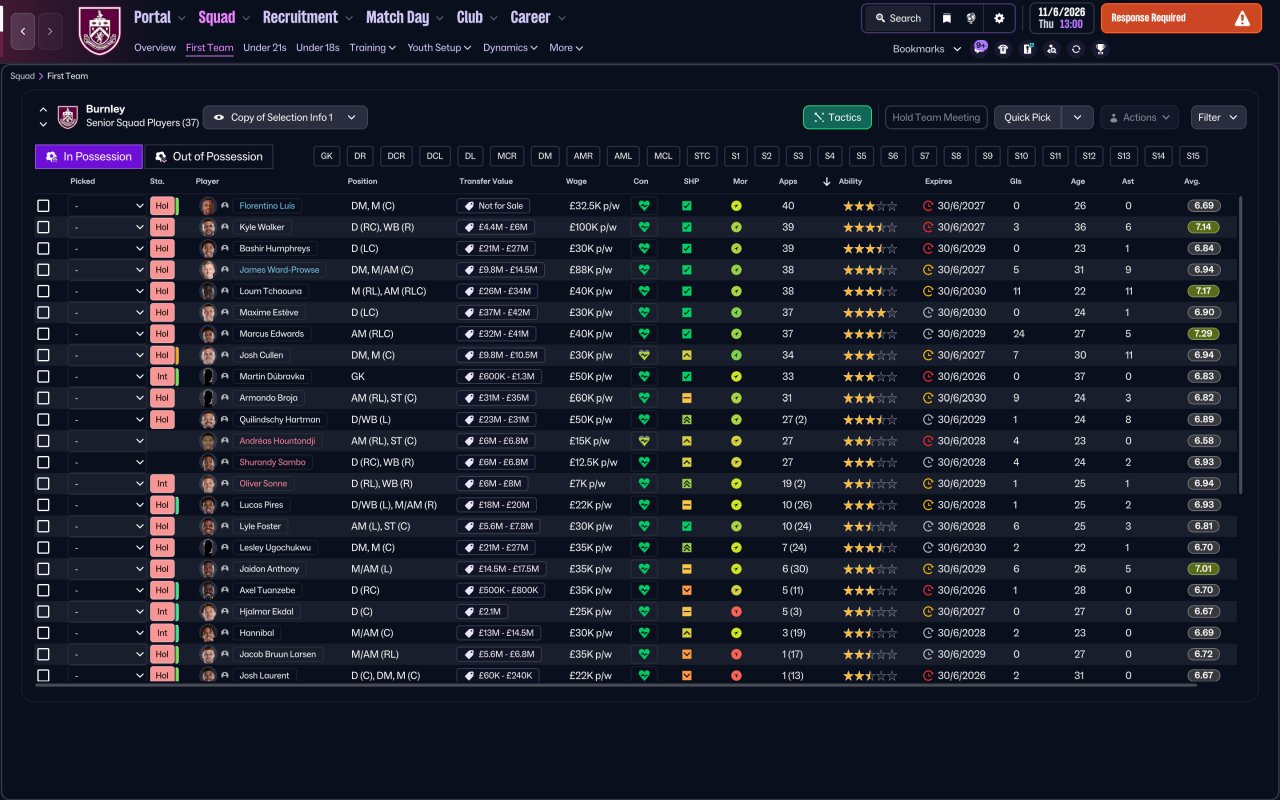Tick the checkbox for Florentino Luís
The image size is (1280, 800).
click(x=43, y=206)
